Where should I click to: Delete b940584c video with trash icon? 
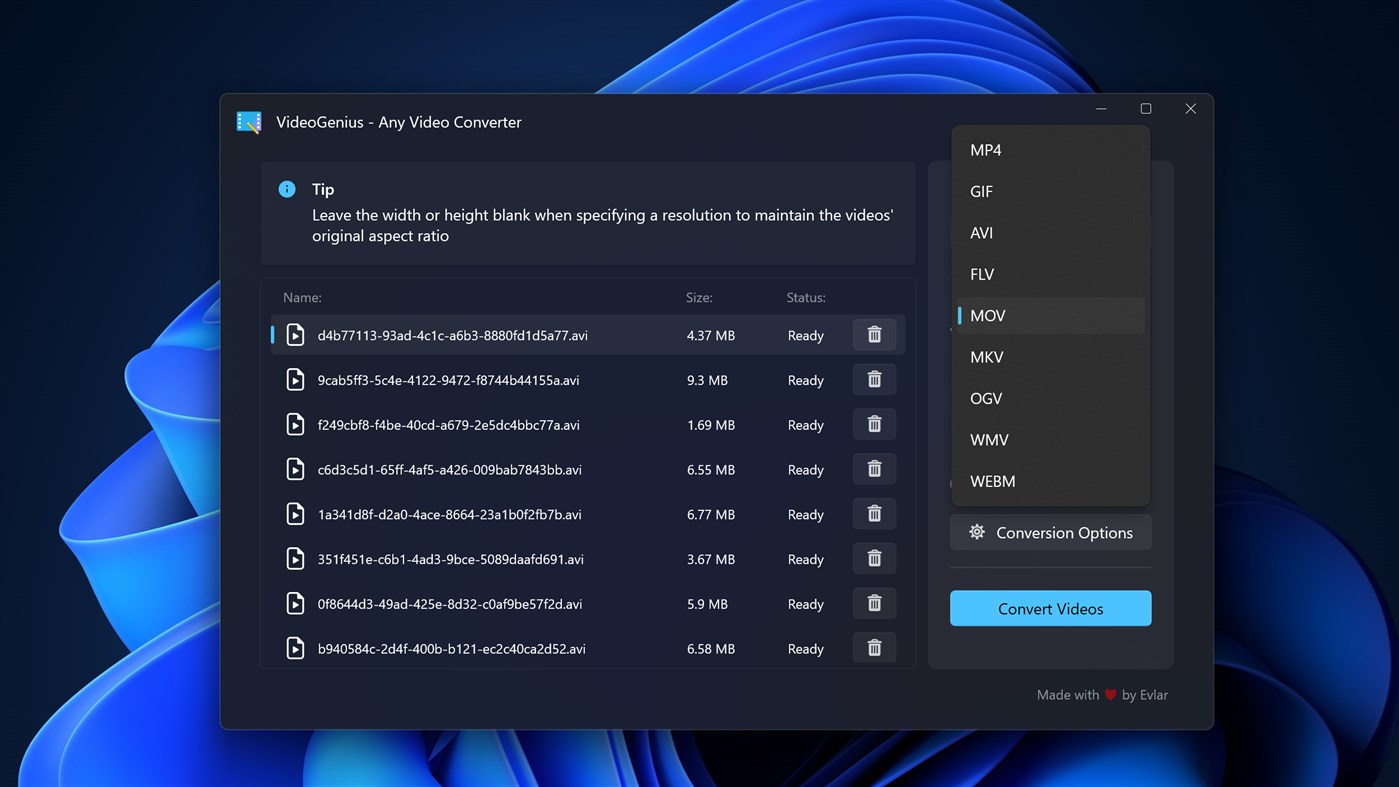point(873,647)
